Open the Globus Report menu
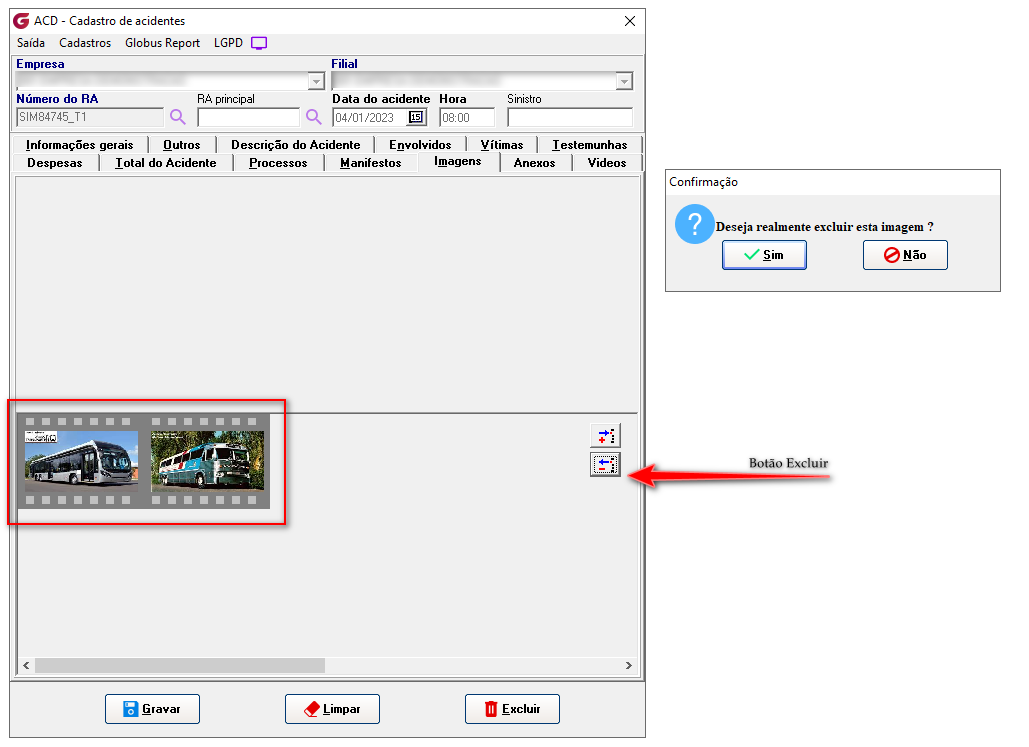This screenshot has height=747, width=1029. (162, 43)
